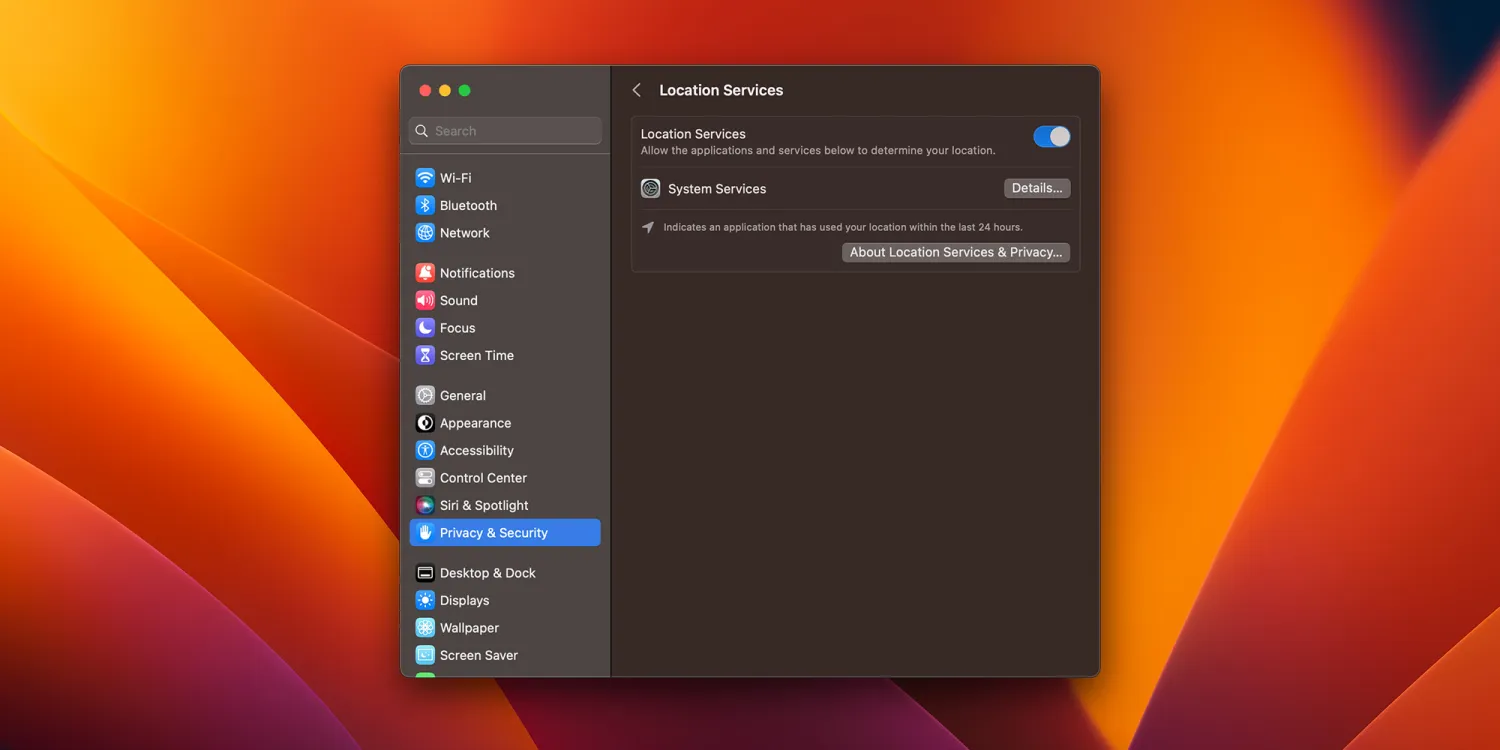
Task: Open Focus label in sidebar
Action: [457, 328]
